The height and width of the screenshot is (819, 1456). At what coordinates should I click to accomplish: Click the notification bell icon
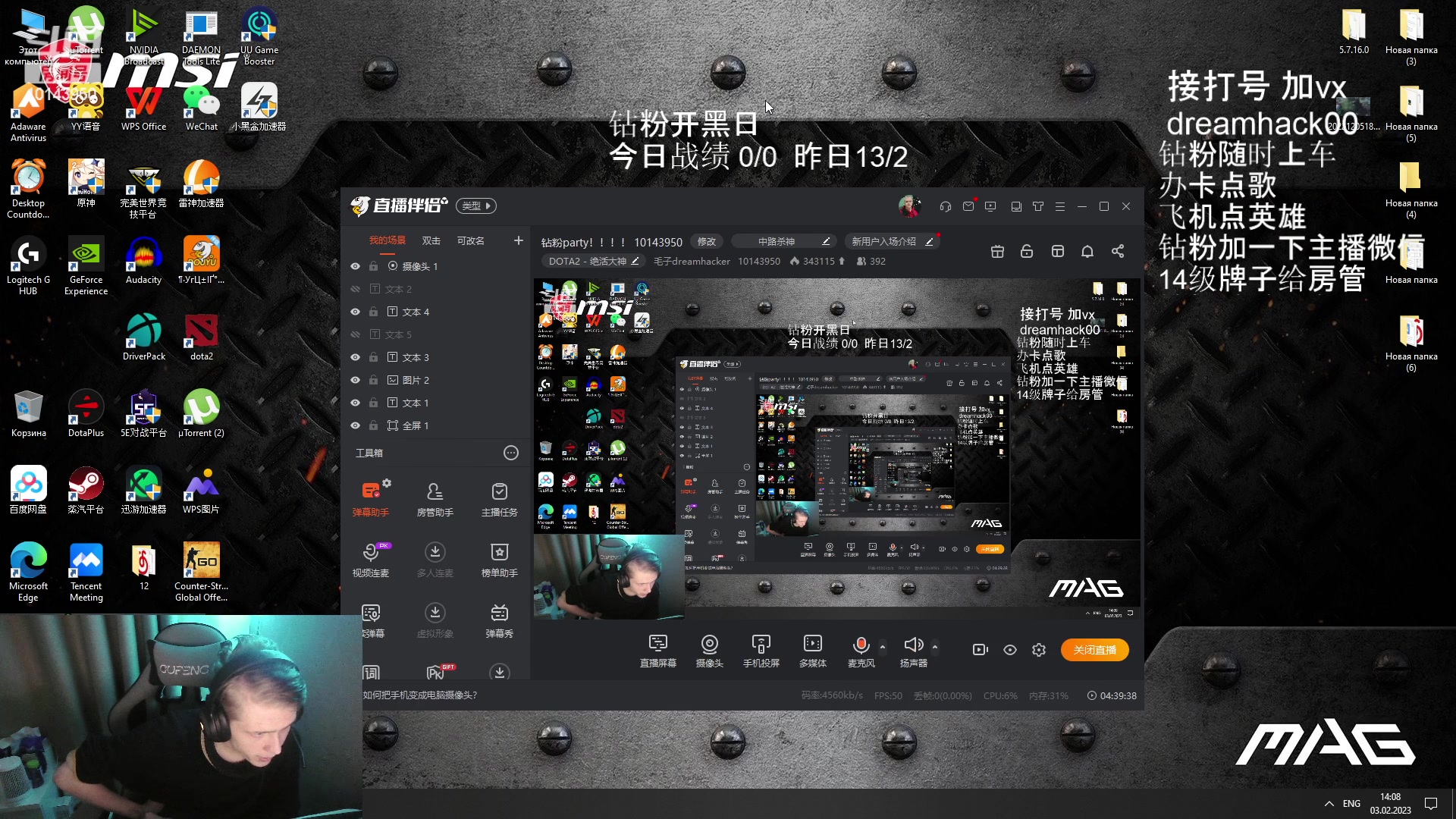[1087, 251]
